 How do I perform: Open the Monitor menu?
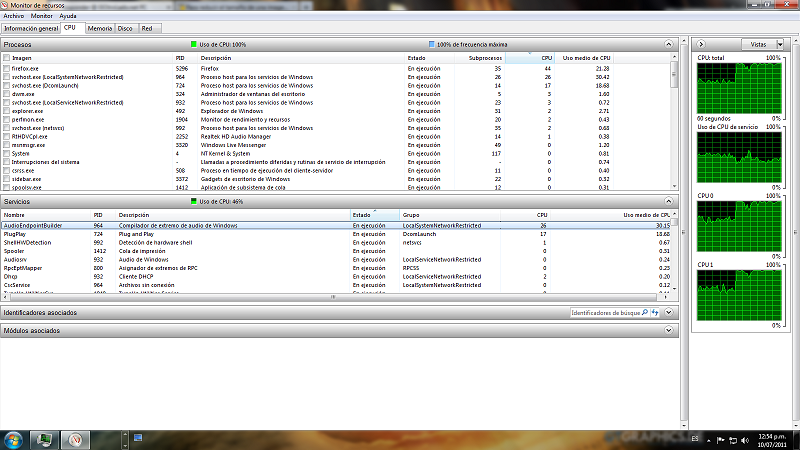(41, 16)
